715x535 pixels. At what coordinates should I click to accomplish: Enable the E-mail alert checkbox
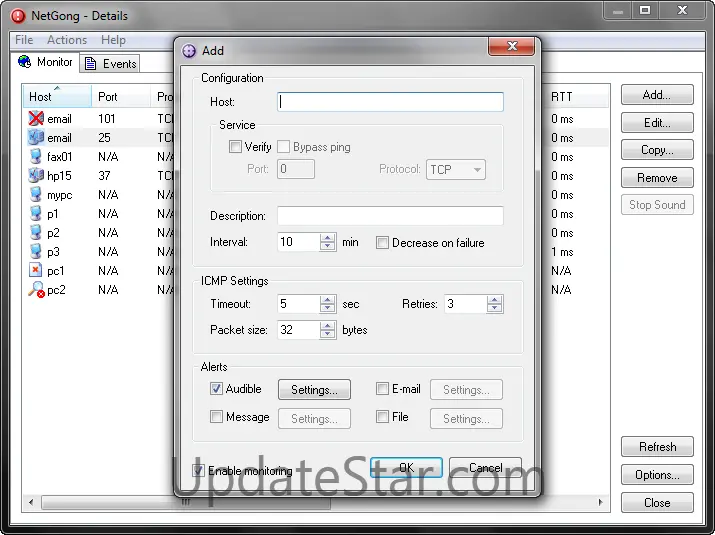pos(382,389)
